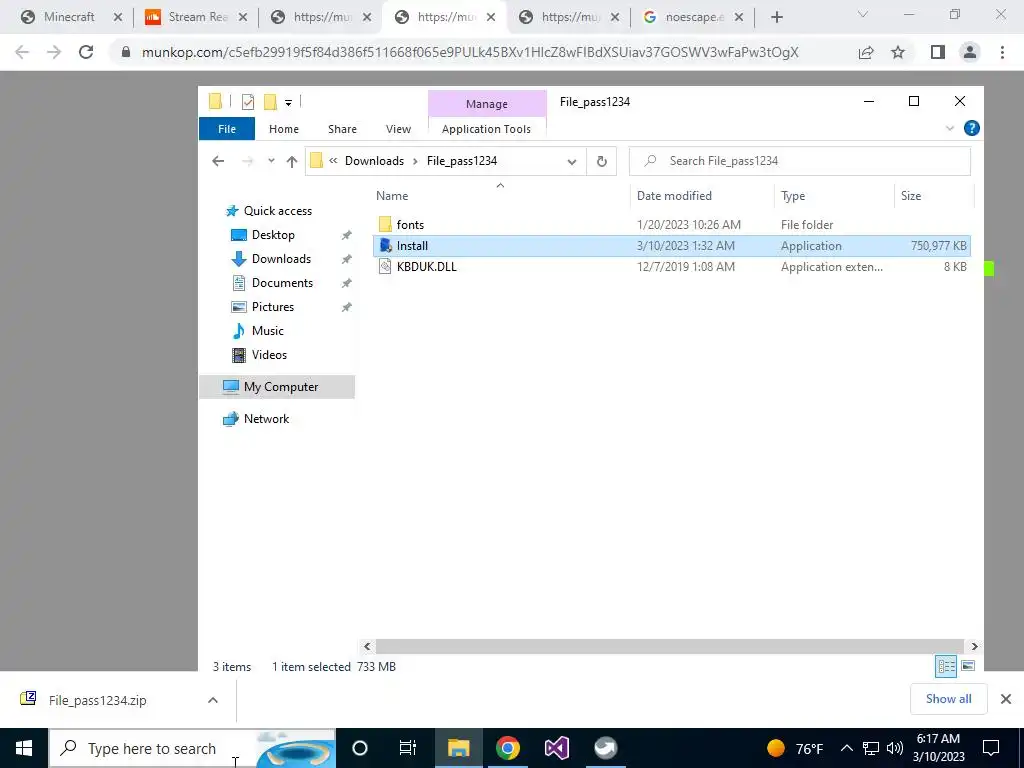The width and height of the screenshot is (1024, 768).
Task: Click the pin icon next to Desktop
Action: 346,235
